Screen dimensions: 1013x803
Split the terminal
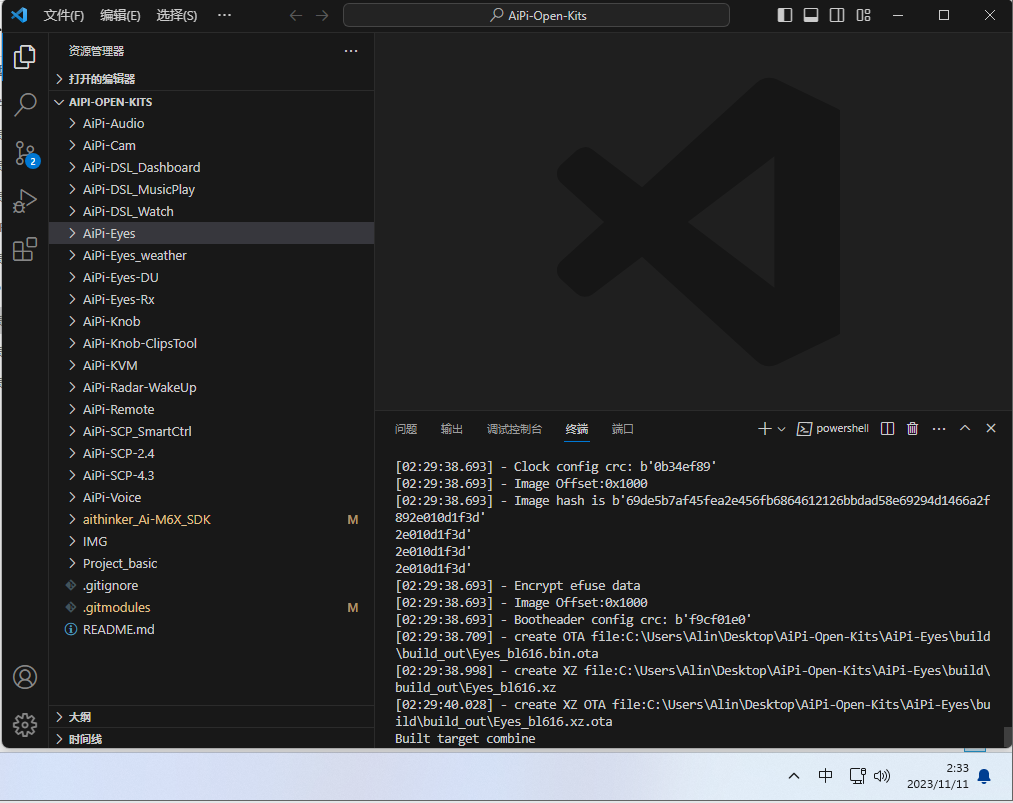pos(887,428)
